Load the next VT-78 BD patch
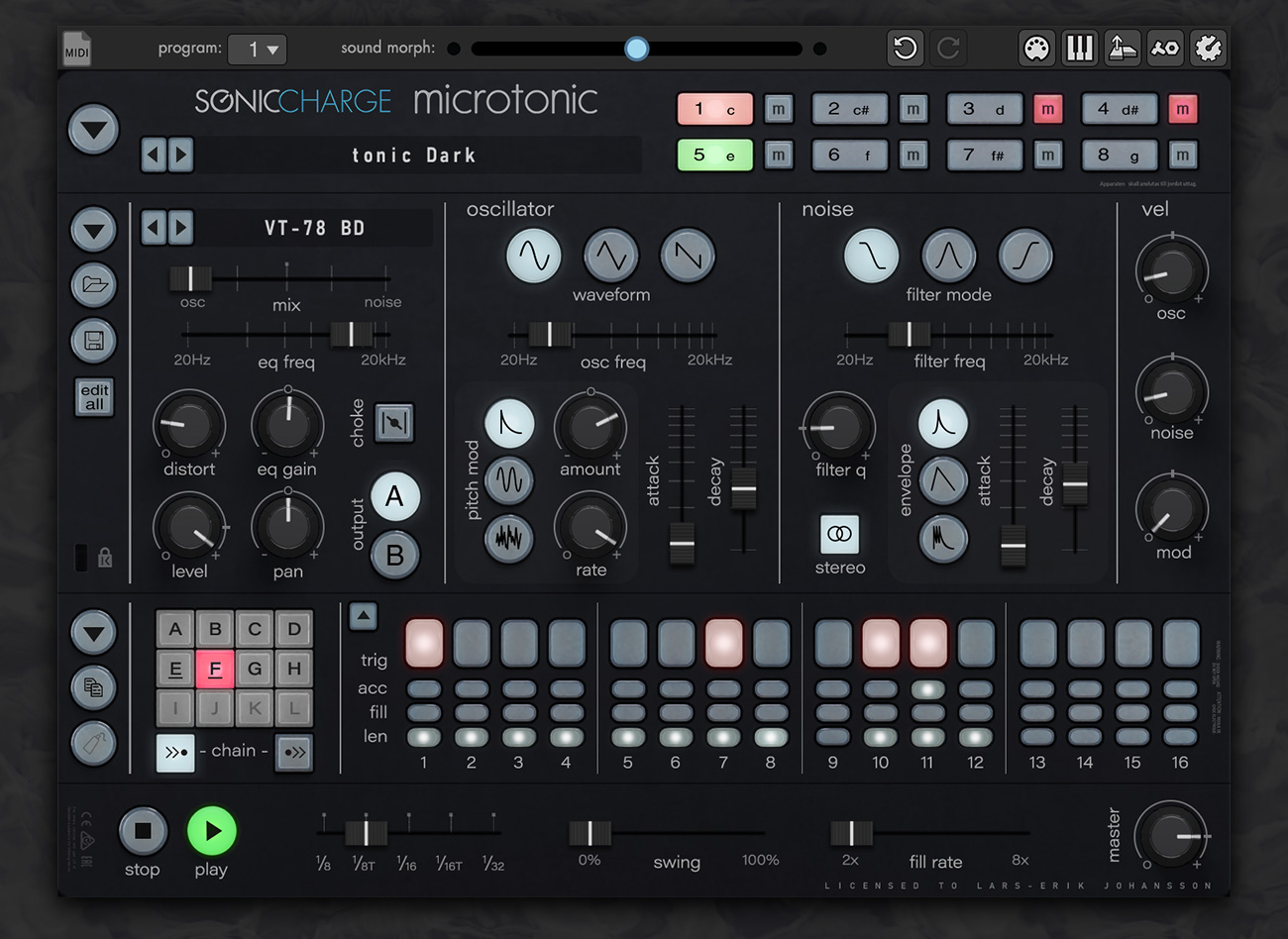 [180, 228]
